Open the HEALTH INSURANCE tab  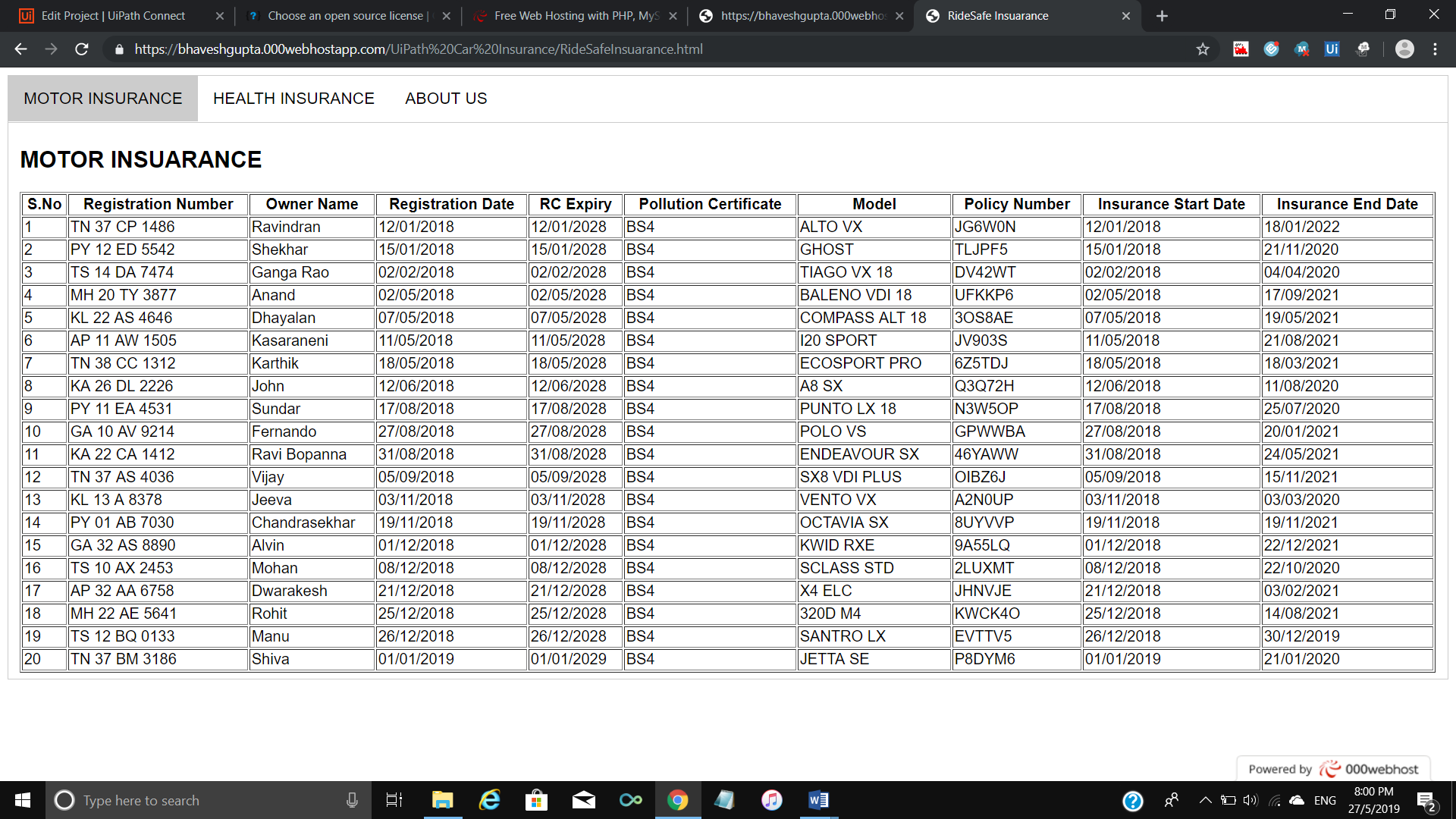(293, 99)
